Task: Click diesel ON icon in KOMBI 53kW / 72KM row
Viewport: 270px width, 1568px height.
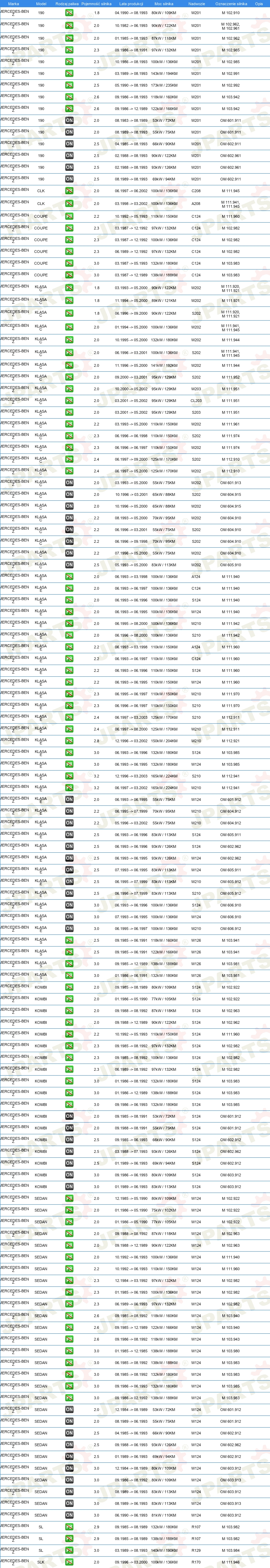Action: click(69, 1116)
